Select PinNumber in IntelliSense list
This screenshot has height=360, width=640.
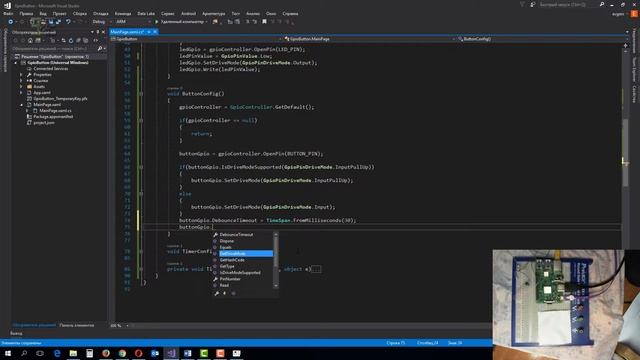coord(230,279)
